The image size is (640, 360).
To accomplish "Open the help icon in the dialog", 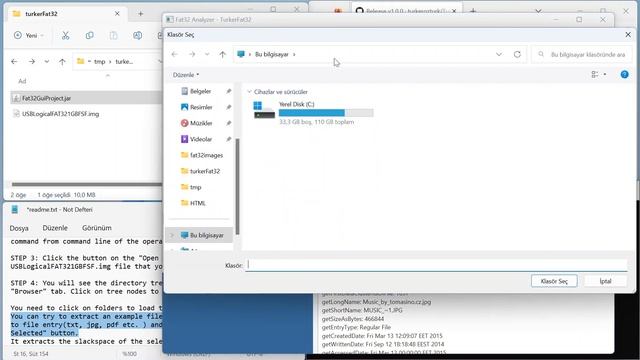I will click(624, 74).
